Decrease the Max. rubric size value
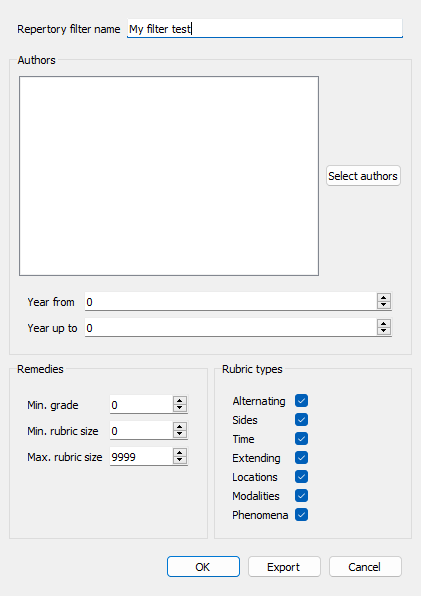Viewport: 421px width, 596px height. [180, 460]
